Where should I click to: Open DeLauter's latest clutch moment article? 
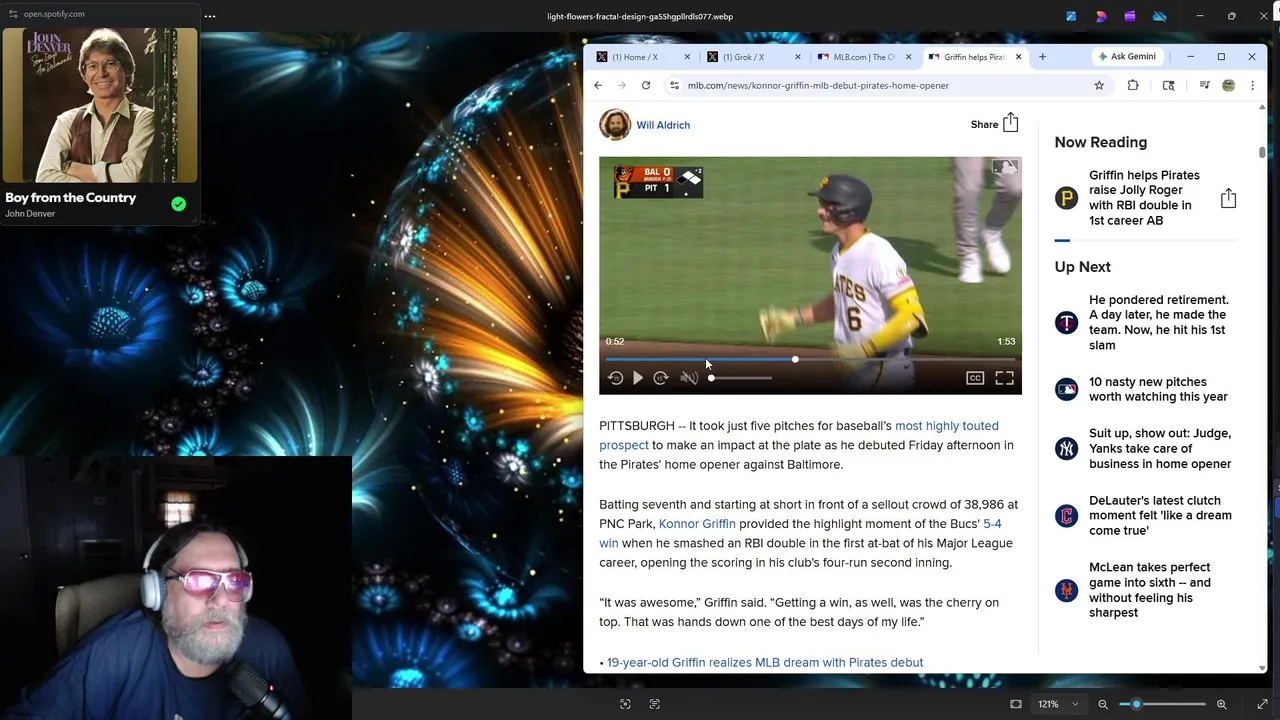(x=1160, y=515)
